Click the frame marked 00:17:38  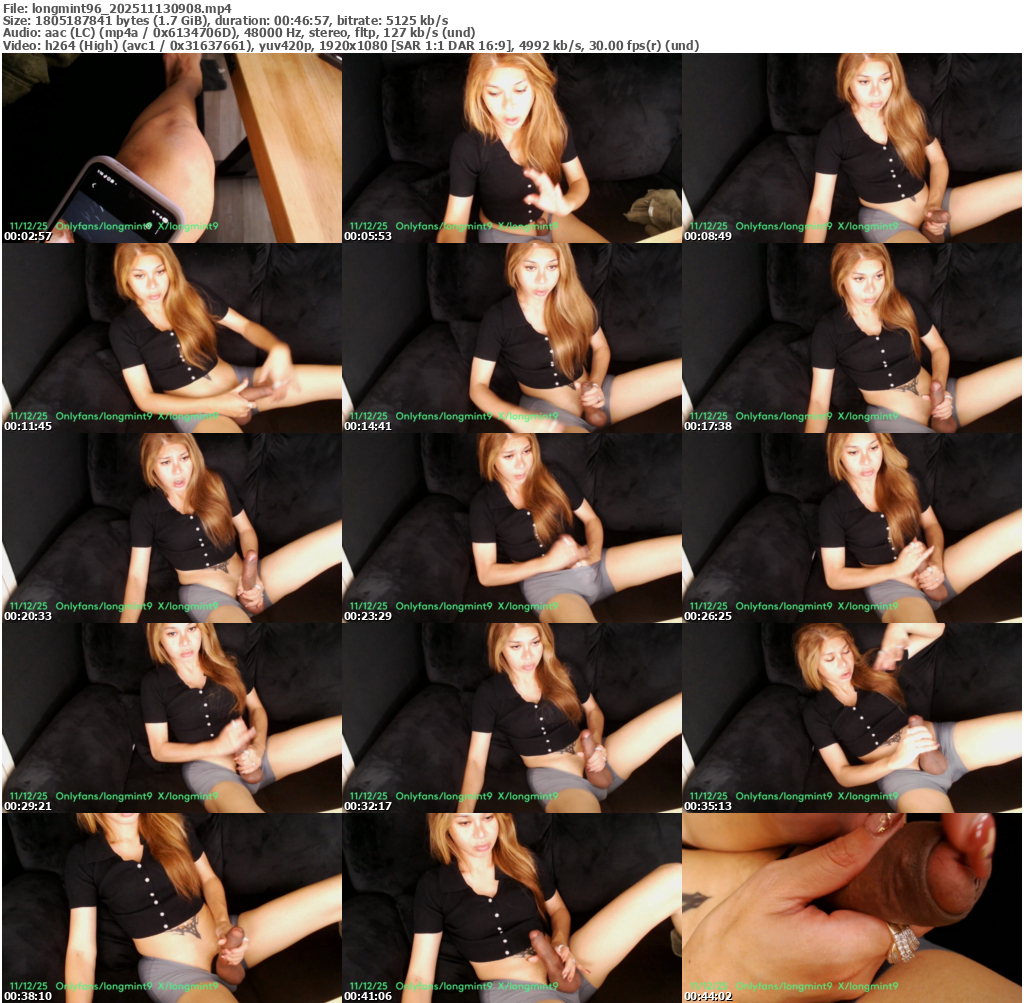(x=852, y=338)
